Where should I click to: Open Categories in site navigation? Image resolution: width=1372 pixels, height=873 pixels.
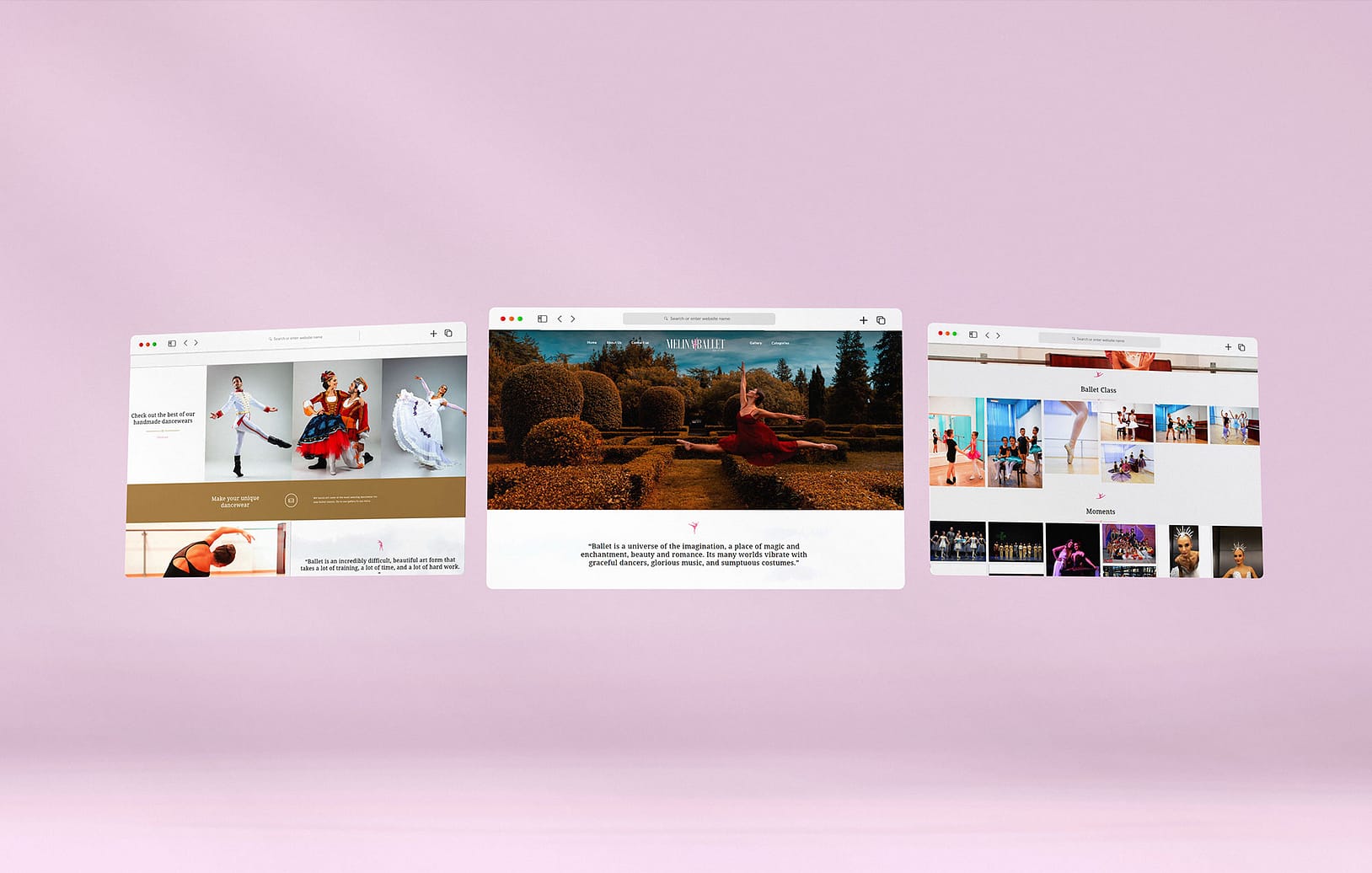(x=780, y=343)
